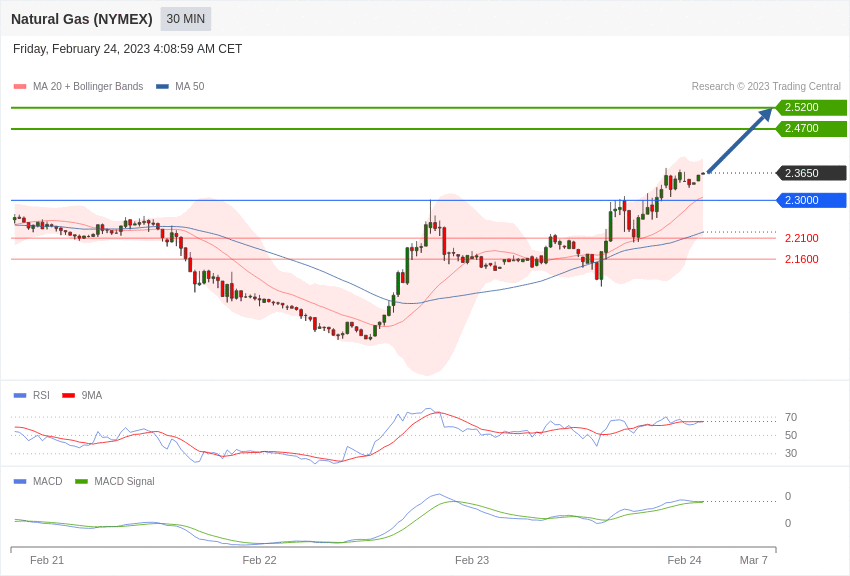Image resolution: width=850 pixels, height=576 pixels.
Task: Click the MA 20 + Bollinger Bands legend swatch
Action: [x=20, y=87]
